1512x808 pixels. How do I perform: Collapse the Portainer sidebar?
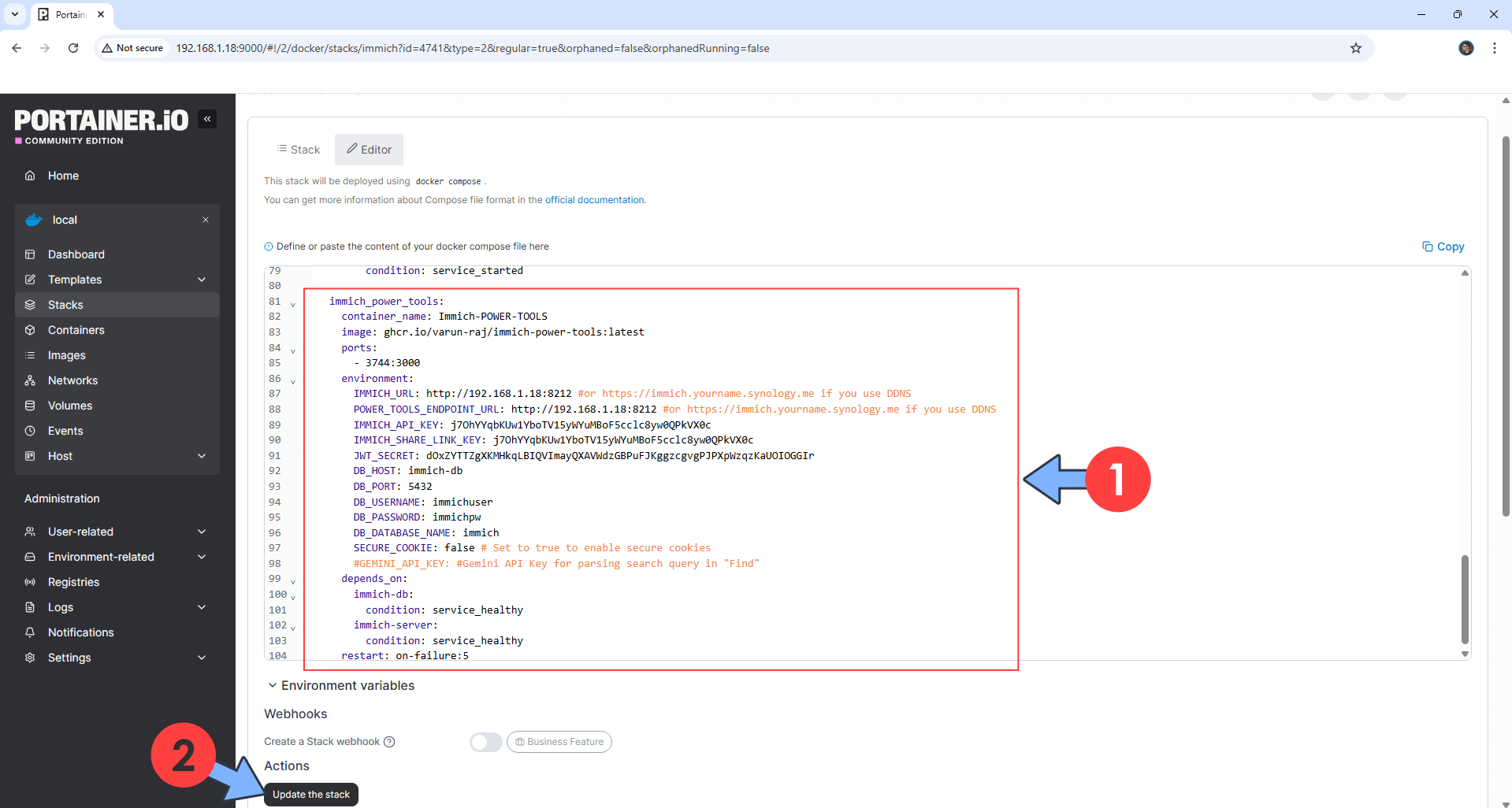tap(207, 119)
